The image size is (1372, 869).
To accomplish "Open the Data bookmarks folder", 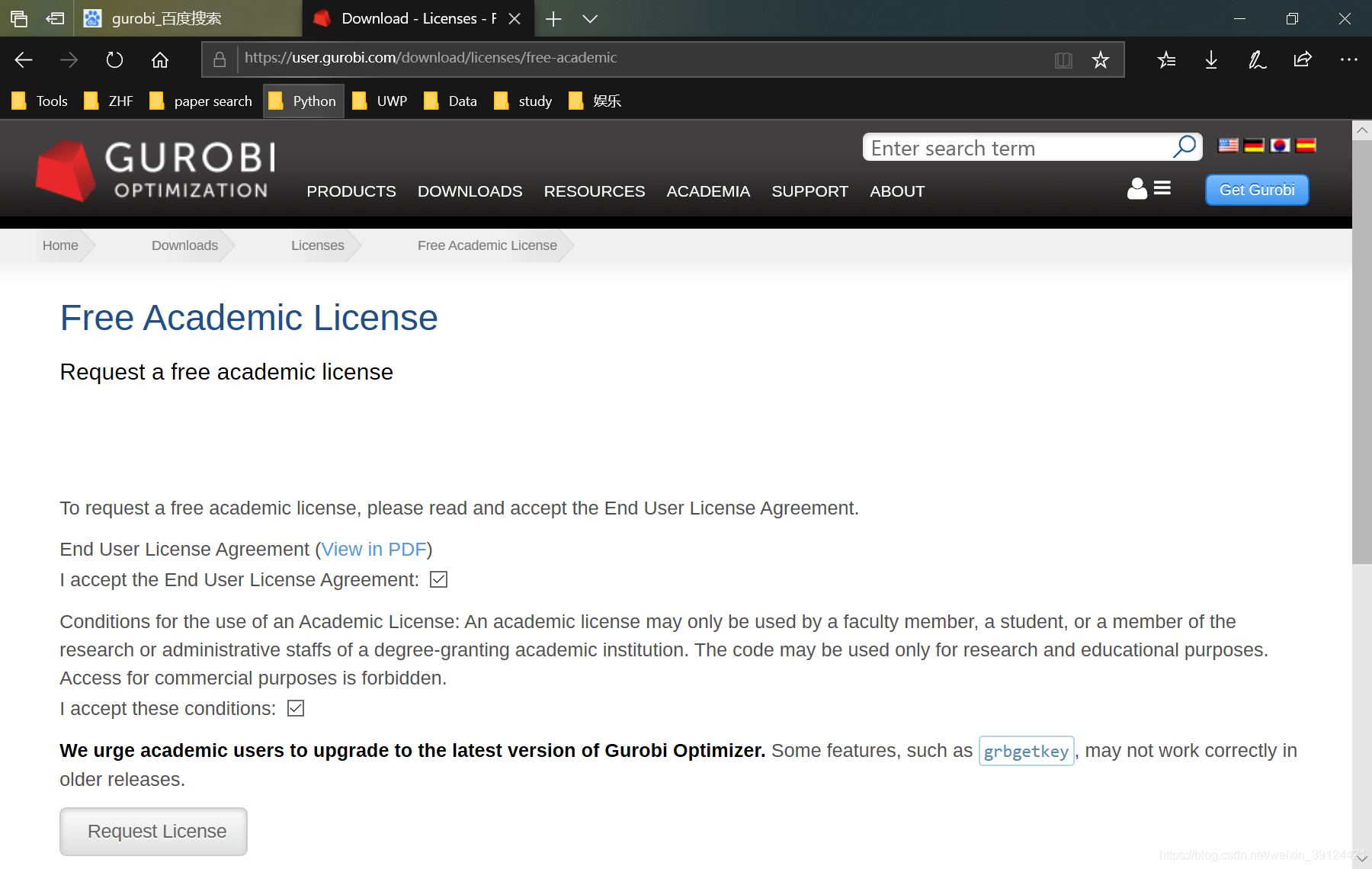I will coord(450,101).
